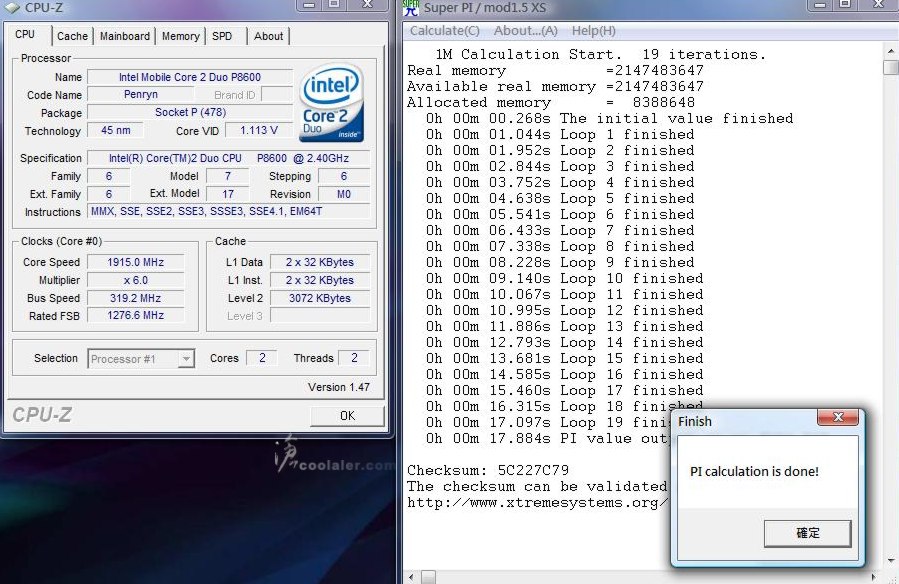Click the Rated FSB value 1276.6 MHz

[x=135, y=315]
